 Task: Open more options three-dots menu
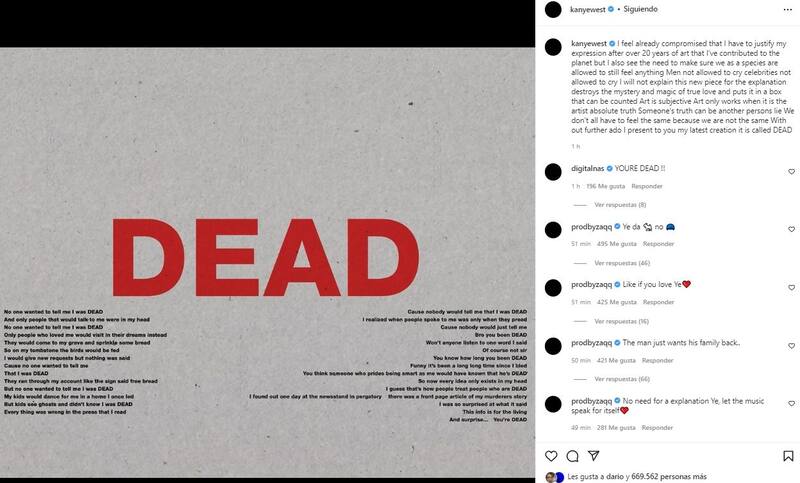pyautogui.click(x=788, y=10)
